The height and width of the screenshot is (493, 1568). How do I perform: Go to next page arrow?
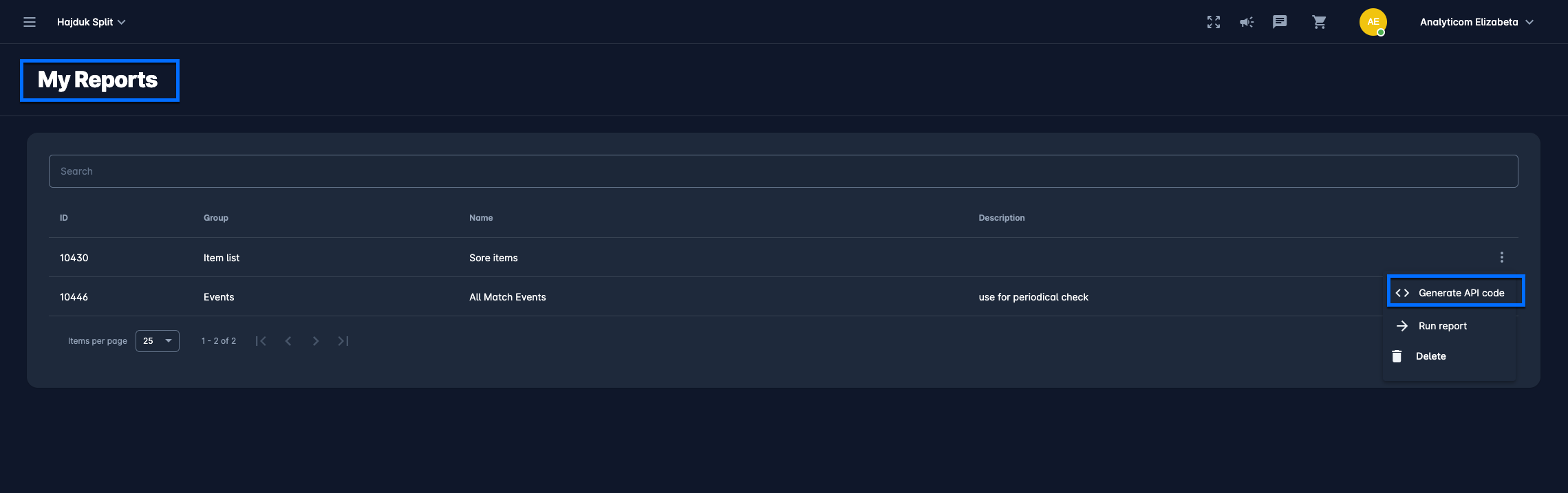click(x=315, y=341)
